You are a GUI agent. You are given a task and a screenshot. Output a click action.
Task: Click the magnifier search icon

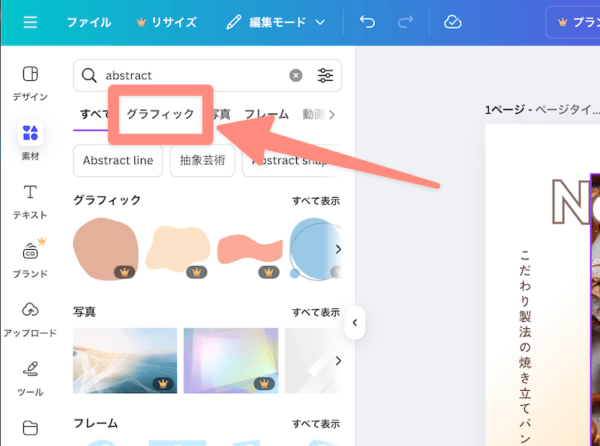point(89,75)
